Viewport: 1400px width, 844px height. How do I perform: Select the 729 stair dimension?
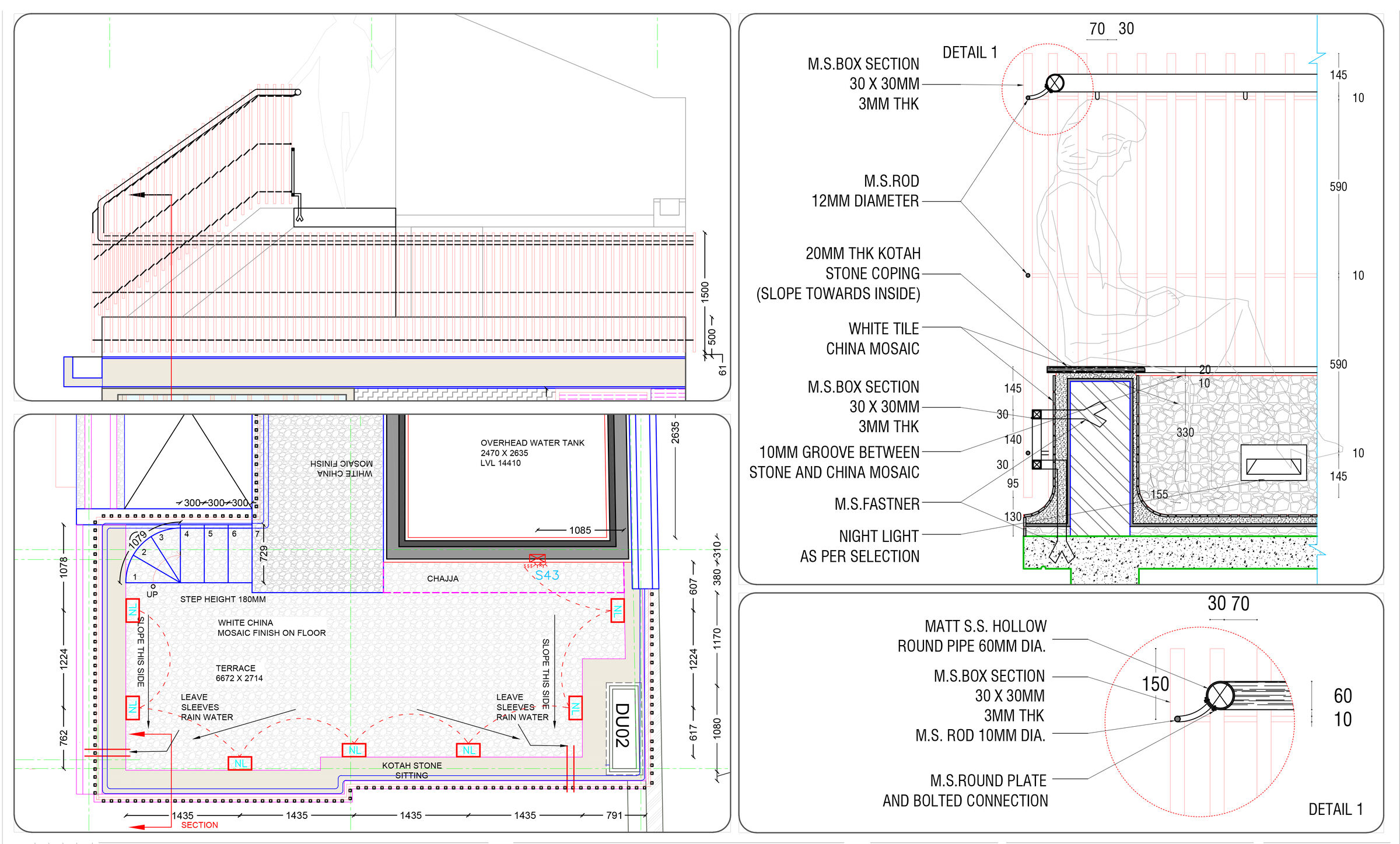264,554
